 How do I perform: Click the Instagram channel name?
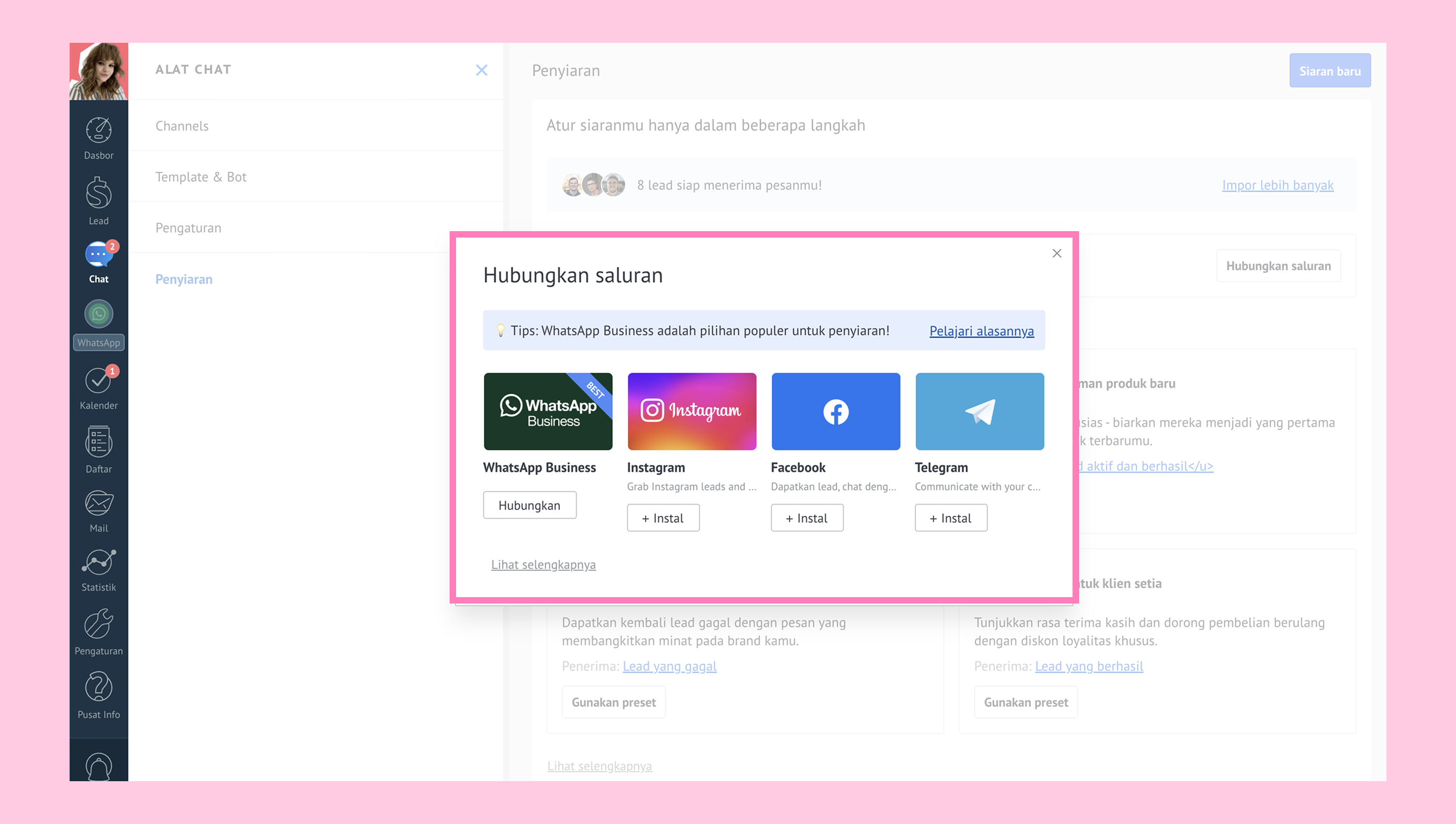(656, 468)
